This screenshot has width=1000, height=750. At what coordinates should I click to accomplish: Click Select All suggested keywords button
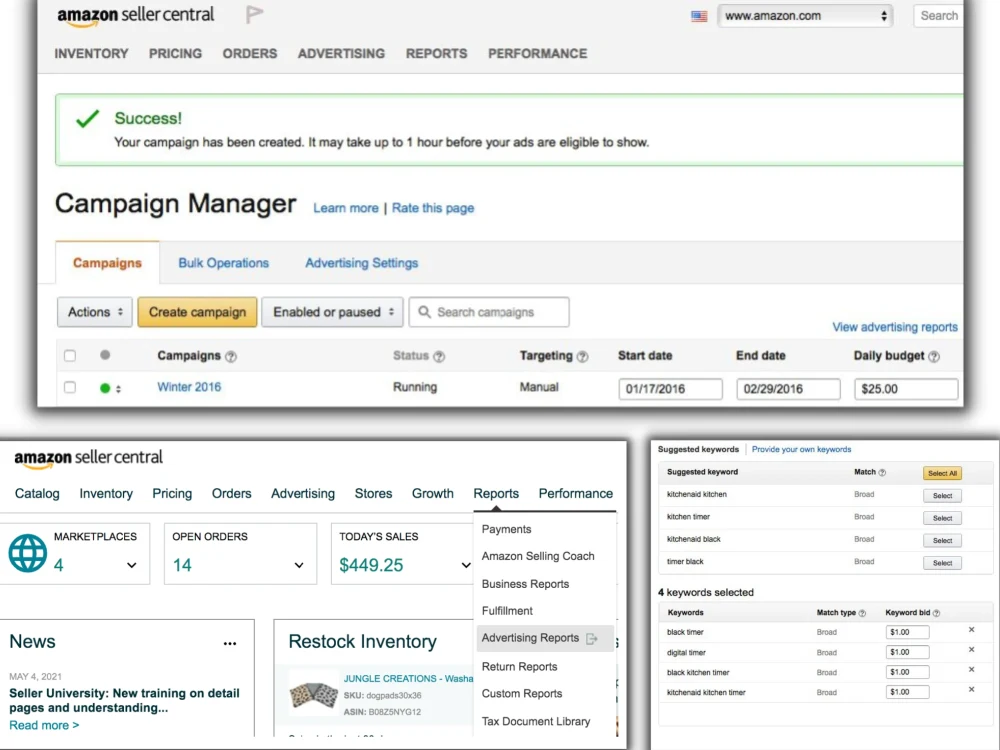pyautogui.click(x=942, y=473)
